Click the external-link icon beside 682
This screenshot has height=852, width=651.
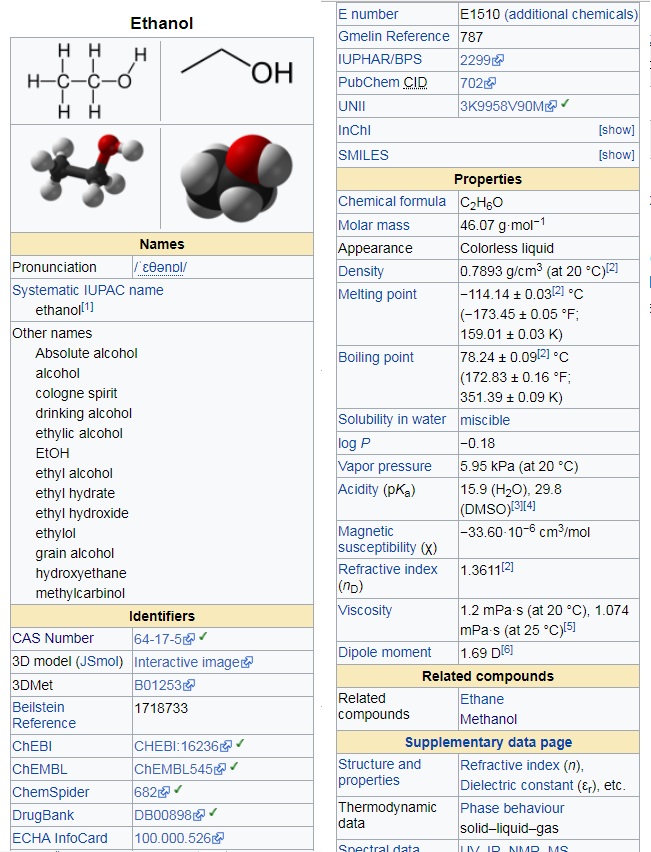point(164,793)
